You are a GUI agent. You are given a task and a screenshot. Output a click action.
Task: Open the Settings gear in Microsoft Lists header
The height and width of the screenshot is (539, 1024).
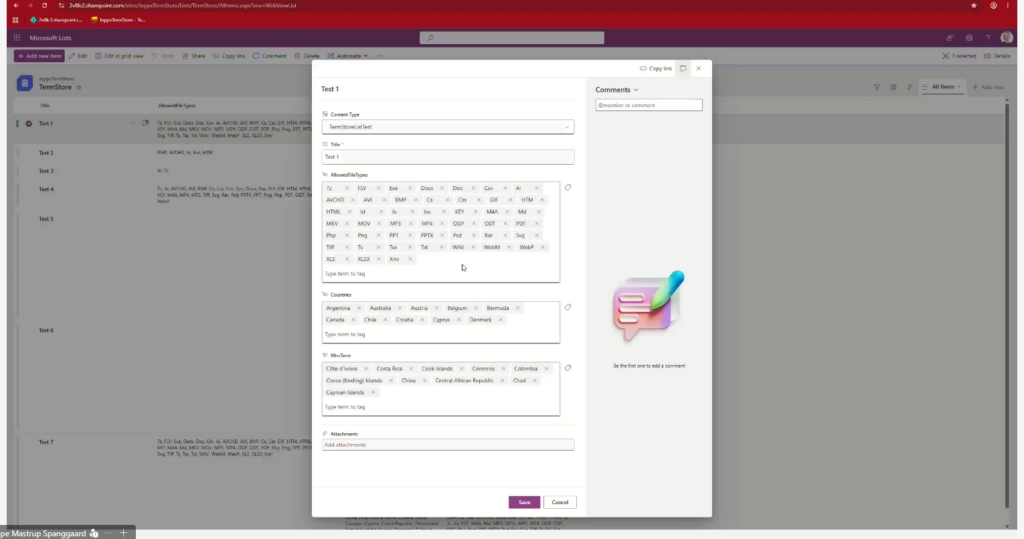click(x=969, y=38)
